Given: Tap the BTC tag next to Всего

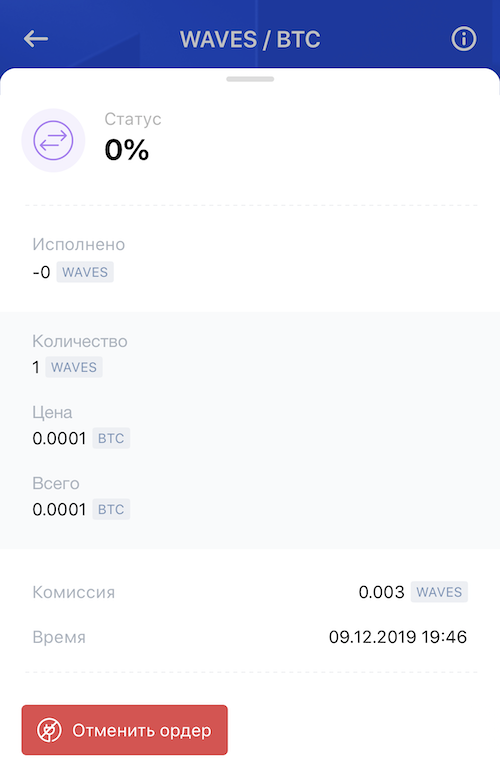Looking at the screenshot, I should (x=111, y=509).
